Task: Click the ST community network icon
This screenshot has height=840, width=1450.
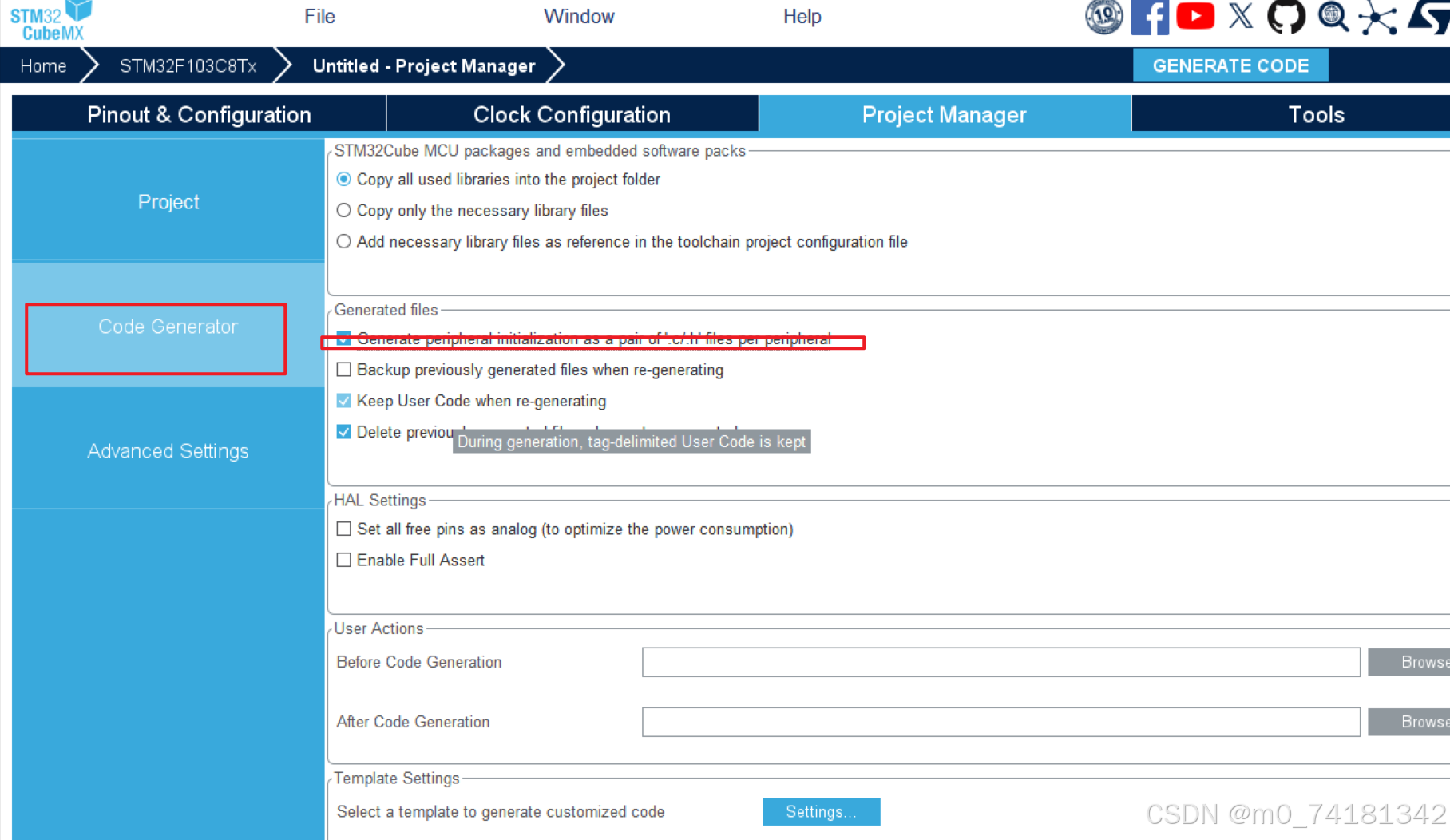Action: [1379, 18]
